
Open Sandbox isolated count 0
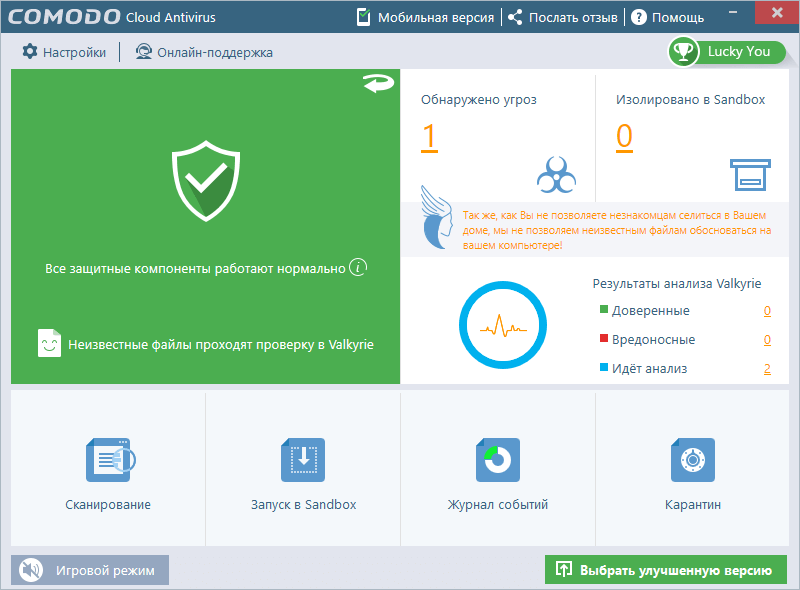[624, 137]
